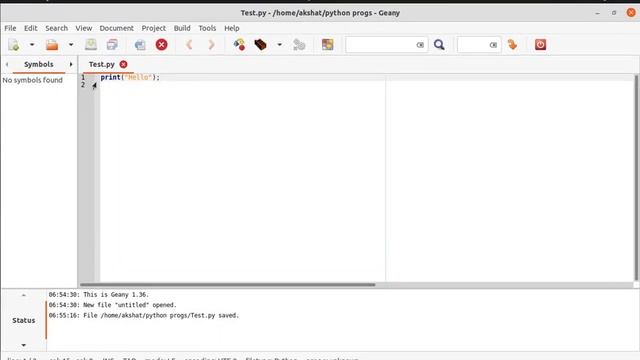The width and height of the screenshot is (640, 360).
Task: Clear the toolbar search field
Action: coord(420,45)
